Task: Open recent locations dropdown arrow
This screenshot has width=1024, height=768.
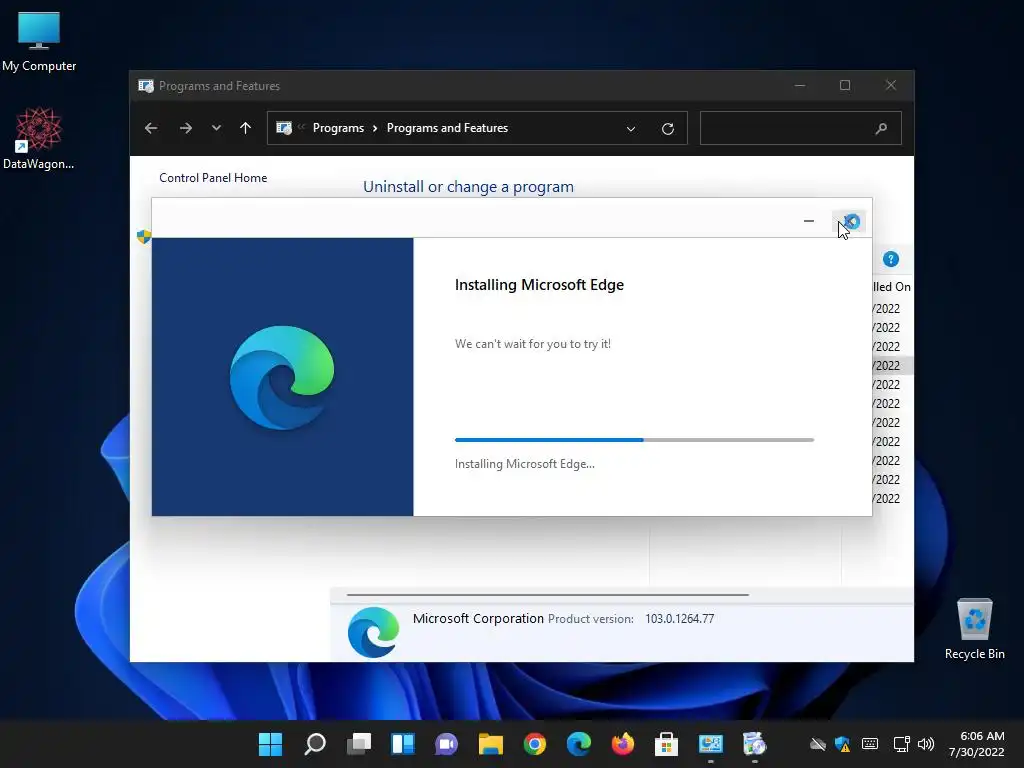Action: (216, 128)
